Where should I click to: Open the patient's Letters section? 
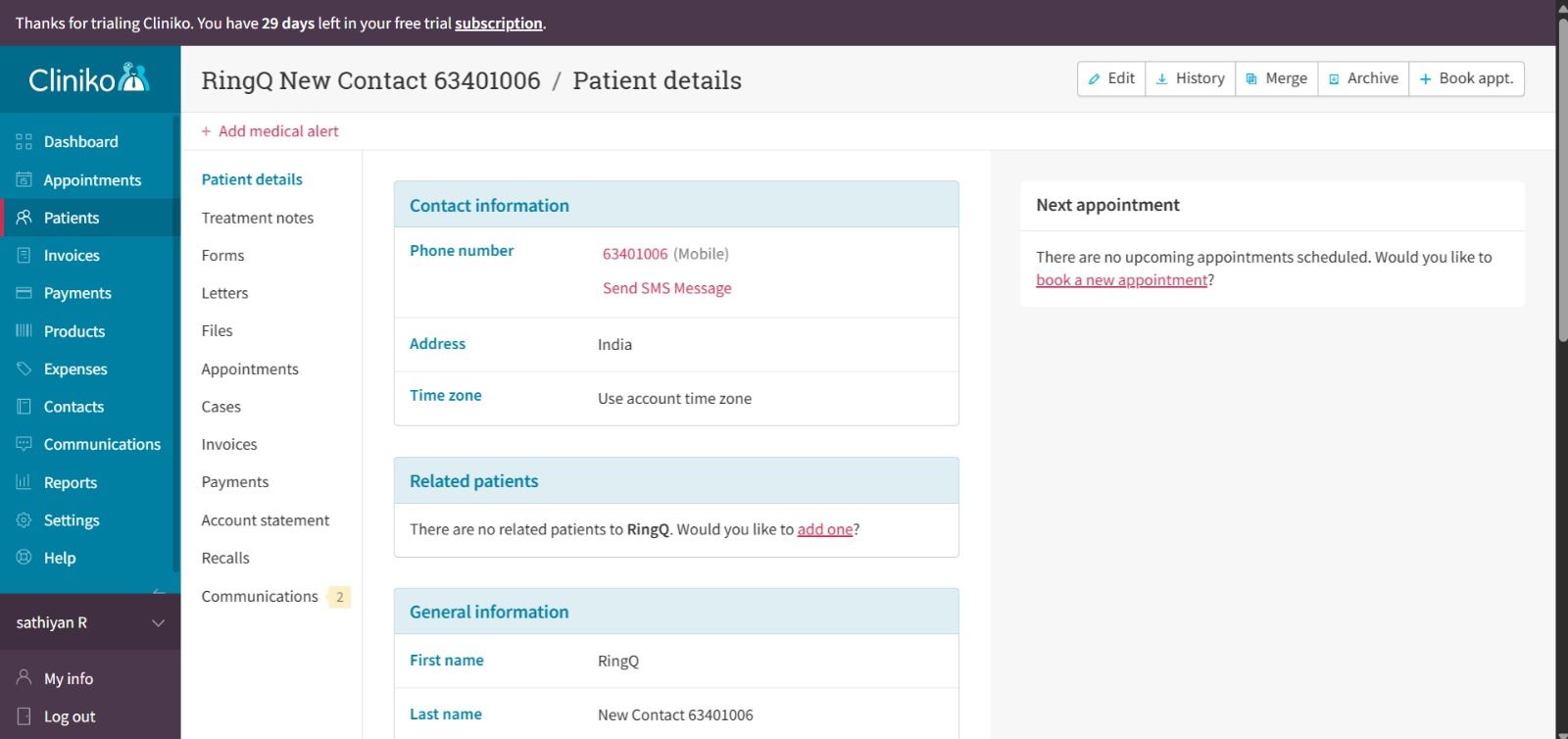tap(224, 293)
